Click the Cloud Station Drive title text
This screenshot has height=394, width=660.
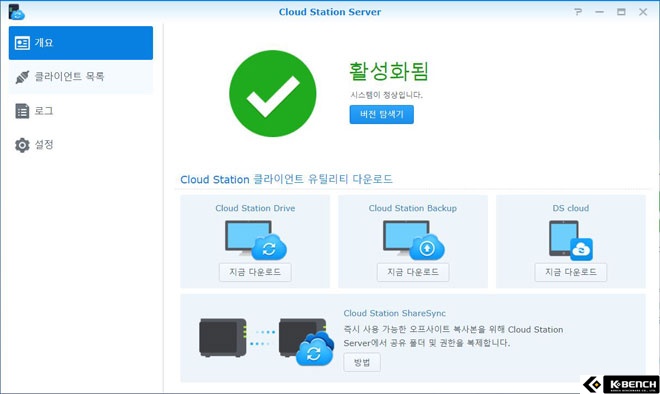coord(255,208)
